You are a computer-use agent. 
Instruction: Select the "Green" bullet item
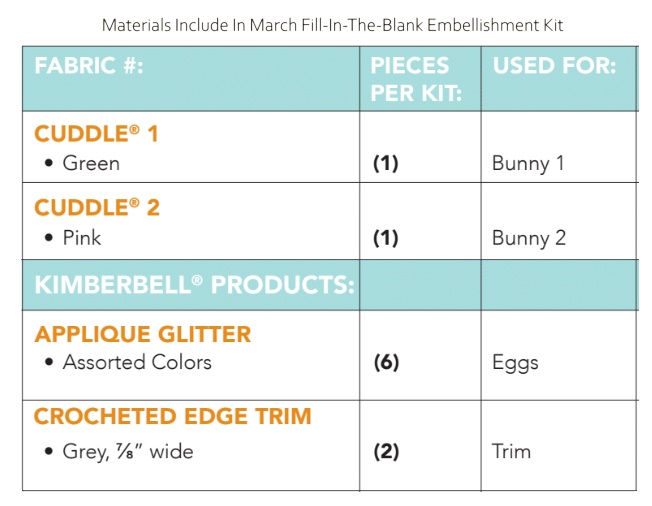pos(91,163)
